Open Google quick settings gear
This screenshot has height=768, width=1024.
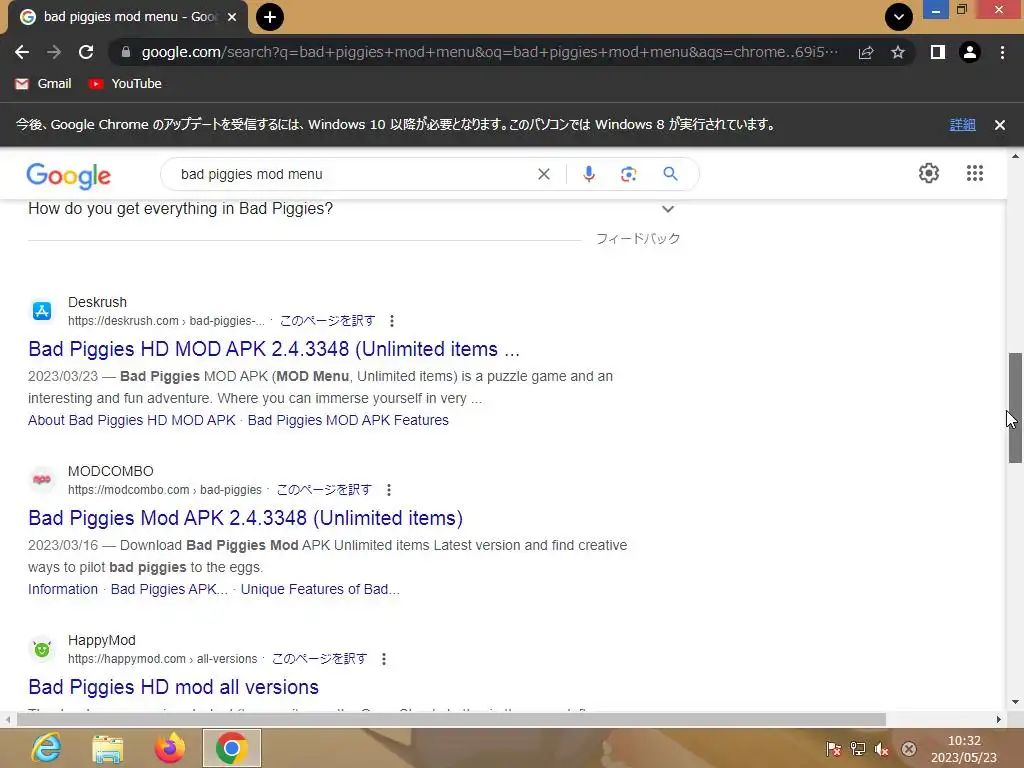[929, 173]
